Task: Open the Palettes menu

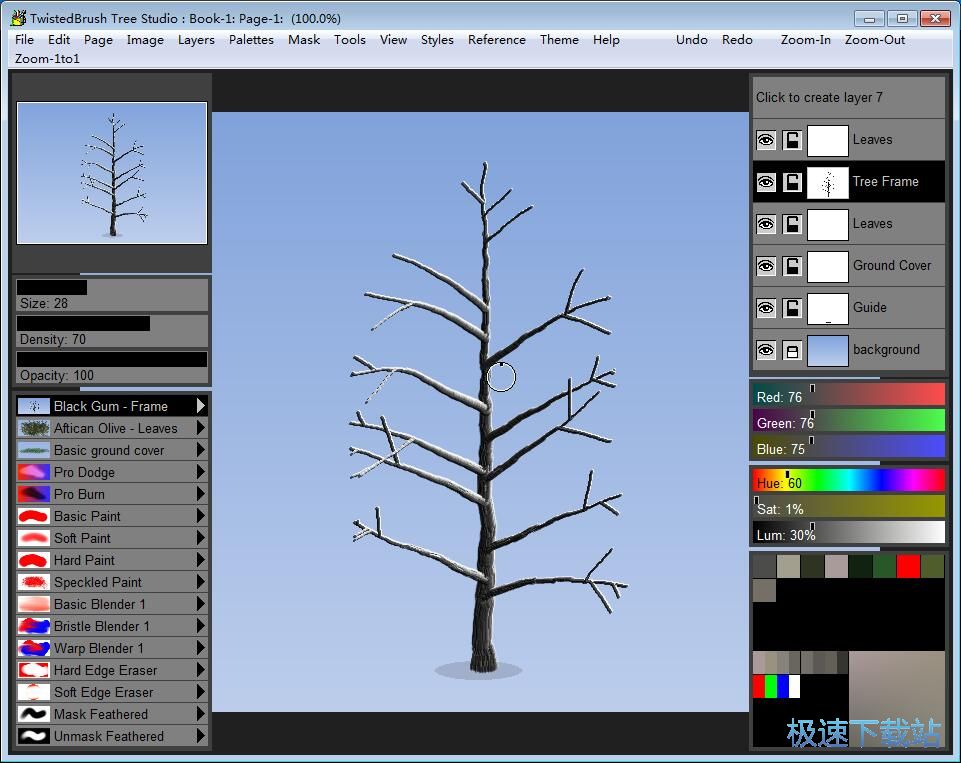Action: click(x=251, y=40)
